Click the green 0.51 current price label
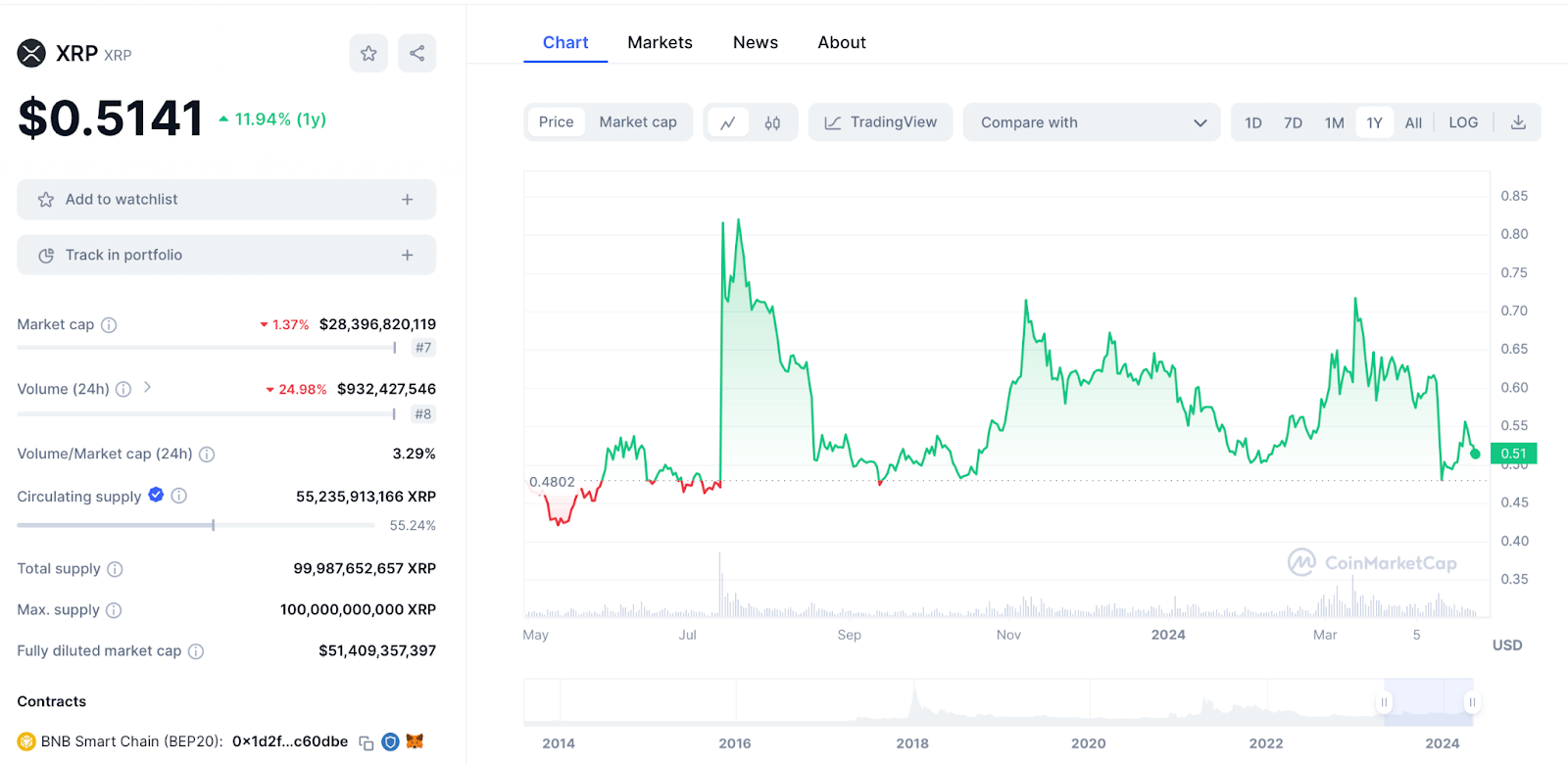This screenshot has width=1568, height=764. pyautogui.click(x=1513, y=454)
